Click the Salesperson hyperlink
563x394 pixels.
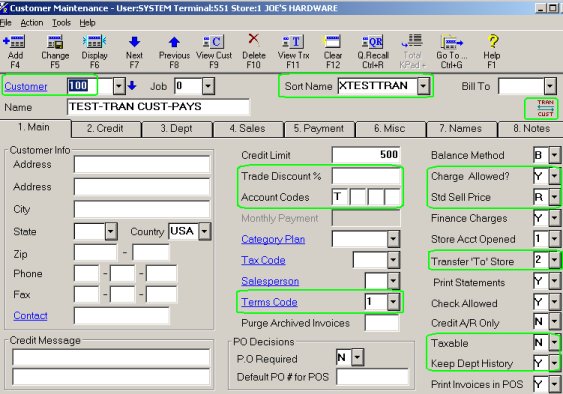270,281
